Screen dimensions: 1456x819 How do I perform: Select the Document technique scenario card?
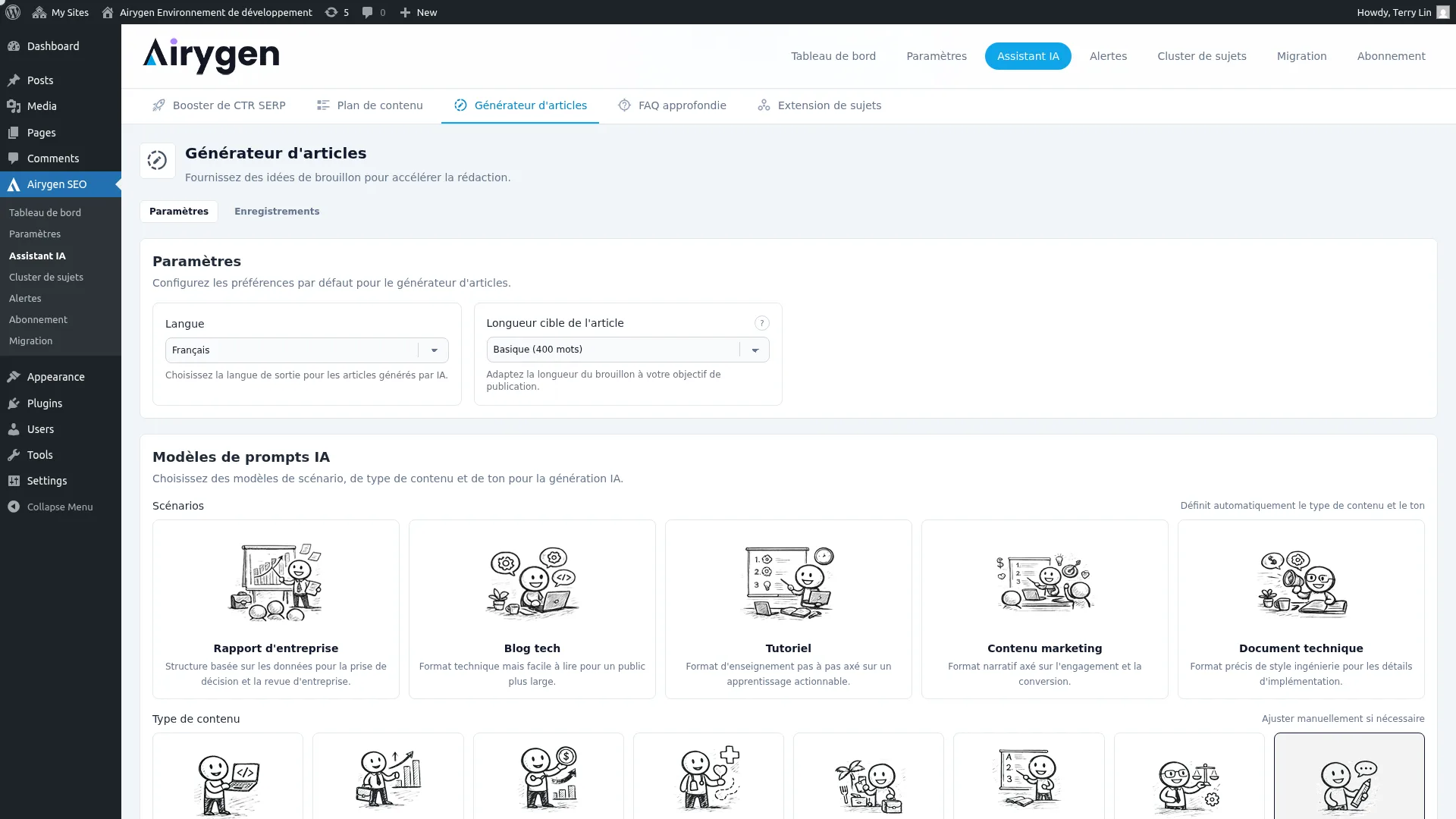tap(1301, 609)
